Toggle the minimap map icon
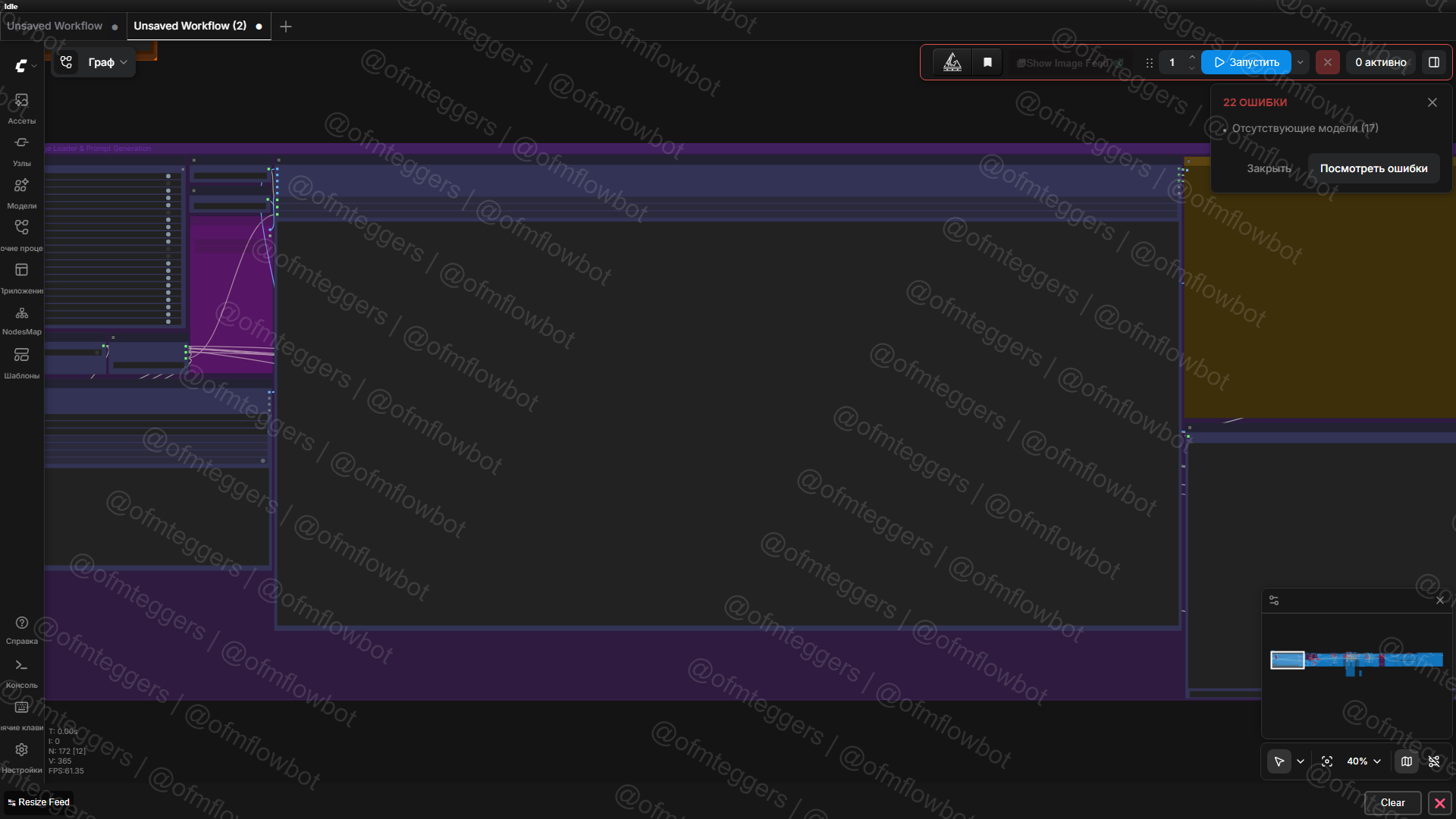Viewport: 1456px width, 819px height. tap(1407, 761)
